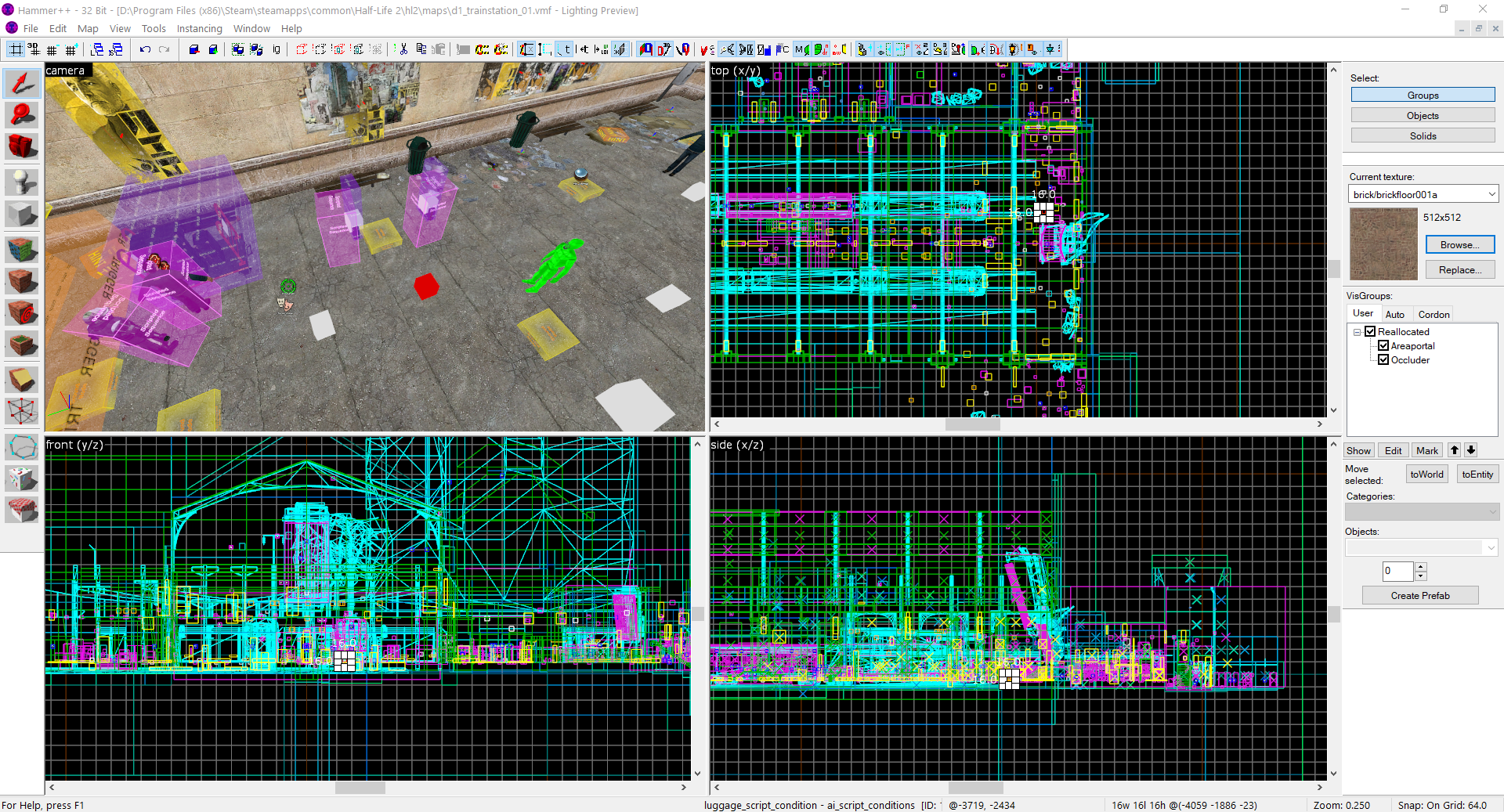
Task: Select the red Camera tool
Action: click(22, 146)
